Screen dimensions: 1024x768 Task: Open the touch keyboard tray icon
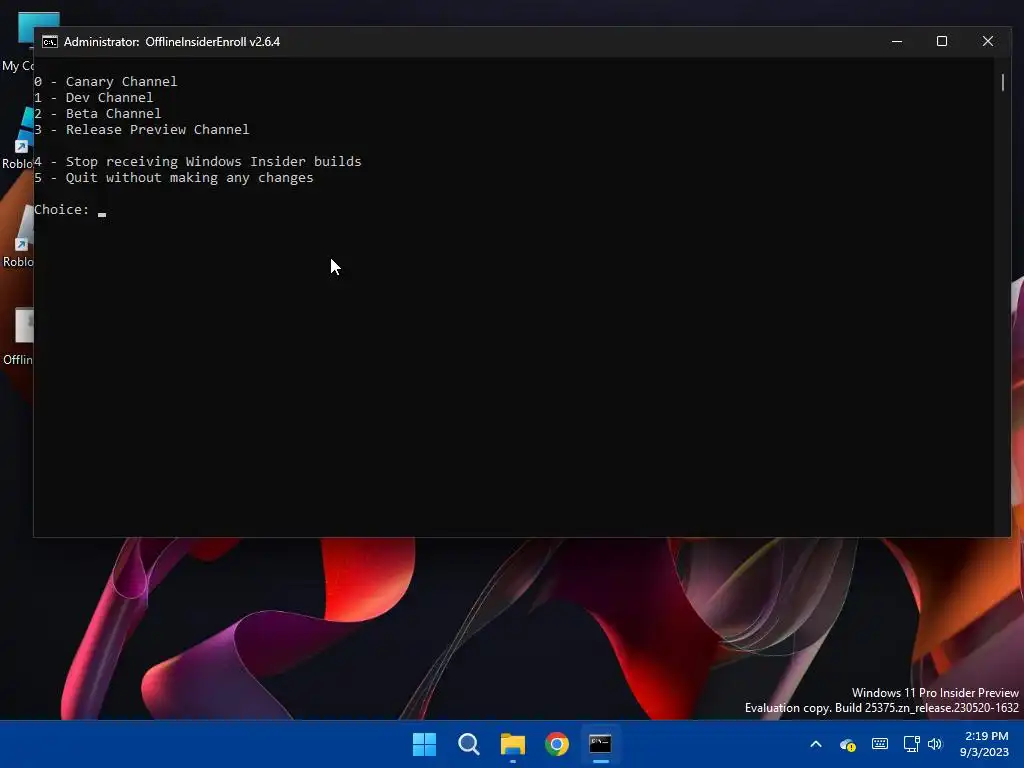pos(880,744)
